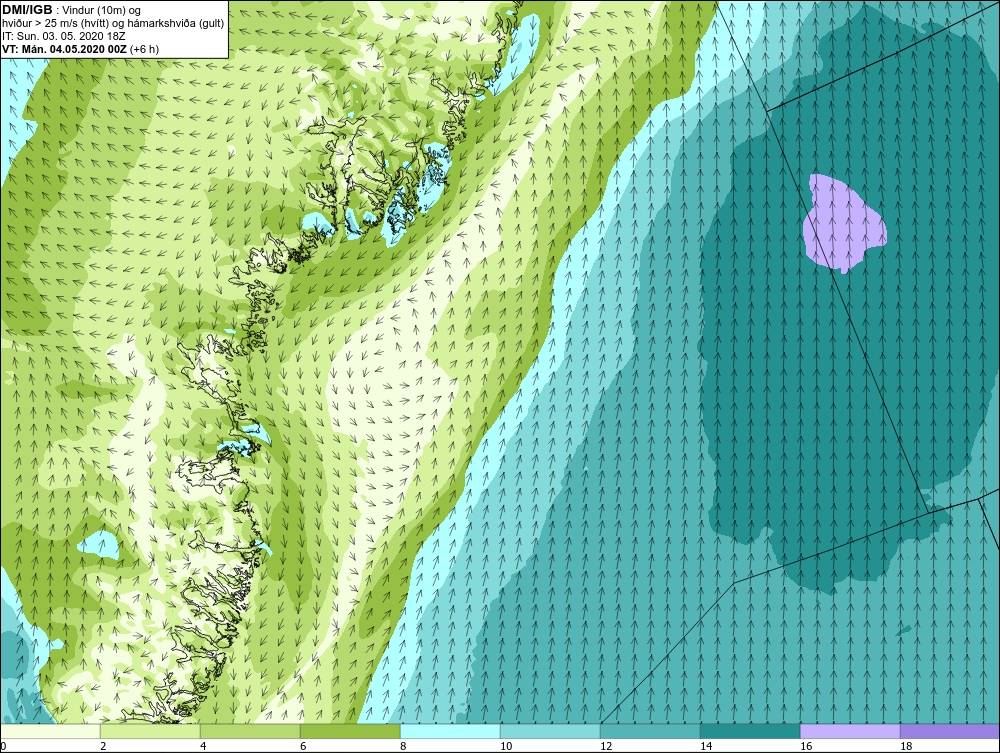Click the 'hviður > 25 m/s' description line

point(113,23)
